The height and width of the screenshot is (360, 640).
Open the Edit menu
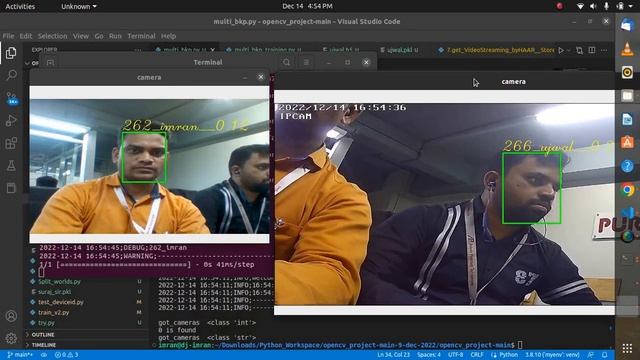(26, 36)
